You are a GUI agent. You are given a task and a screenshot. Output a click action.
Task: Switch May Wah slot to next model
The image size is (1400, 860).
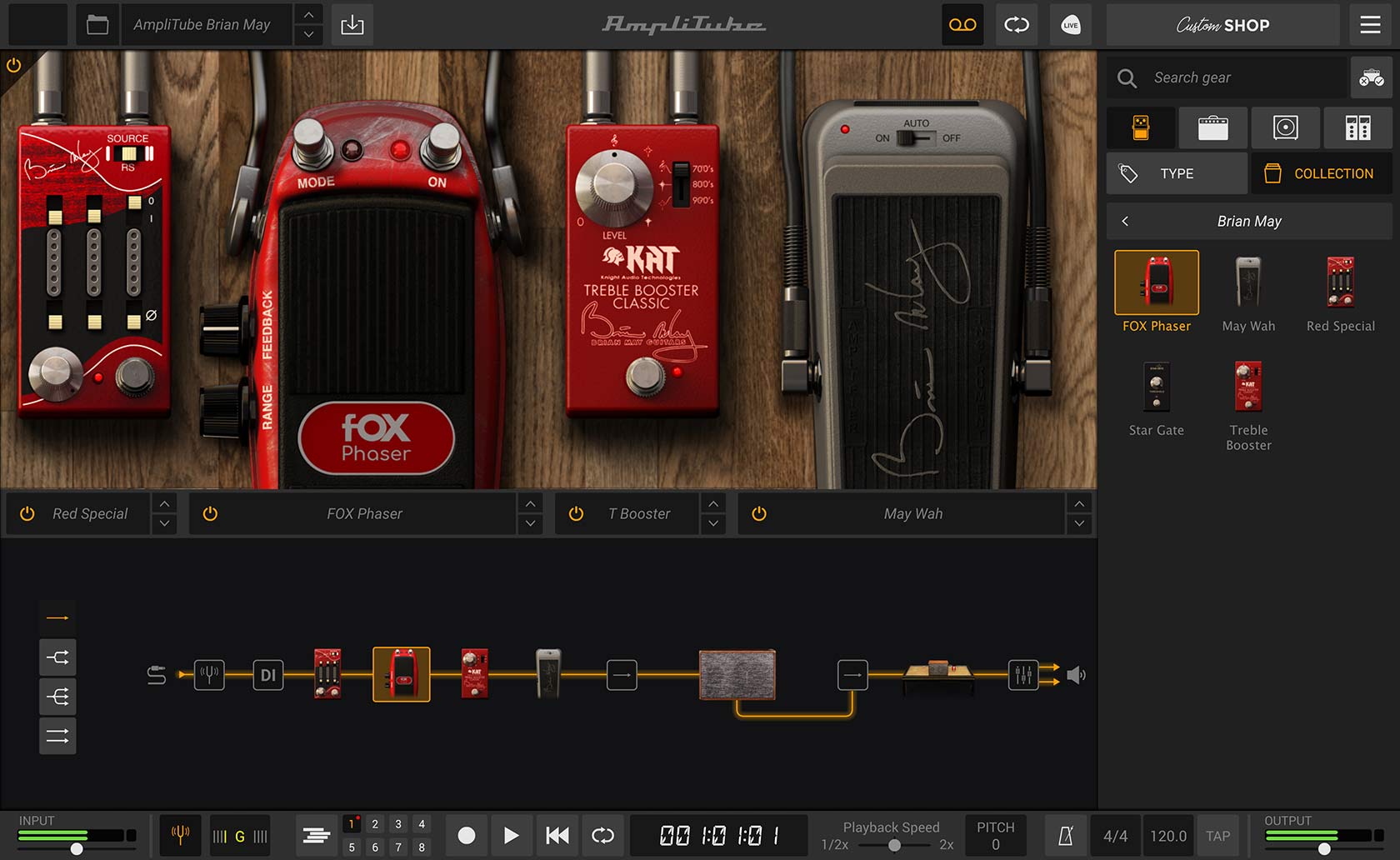1079,524
